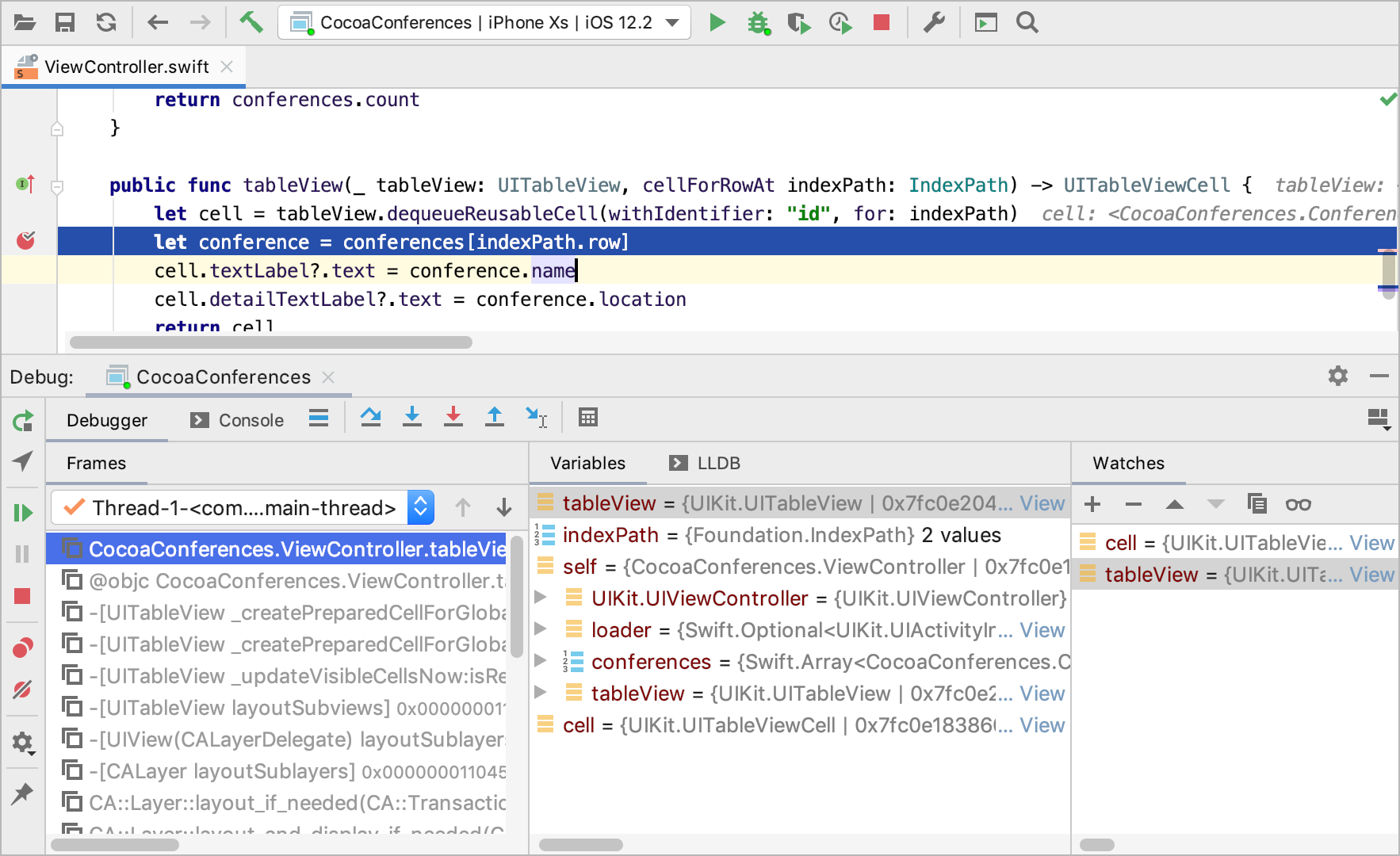Click horizontal editor scrollbar

[271, 342]
